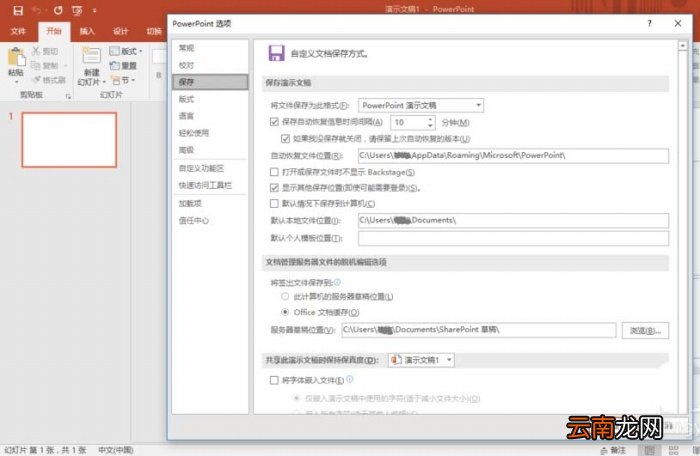
Task: Switch to the 切换 (Transitions) ribbon tab
Action: click(154, 31)
